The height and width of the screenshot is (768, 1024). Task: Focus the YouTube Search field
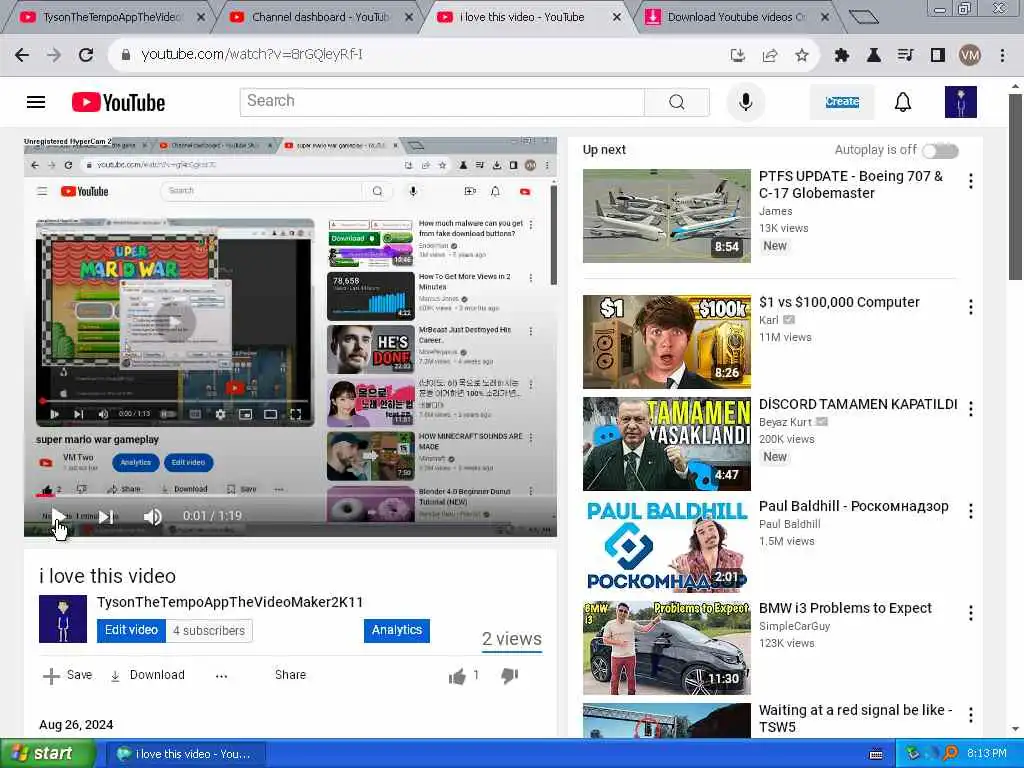(x=442, y=102)
